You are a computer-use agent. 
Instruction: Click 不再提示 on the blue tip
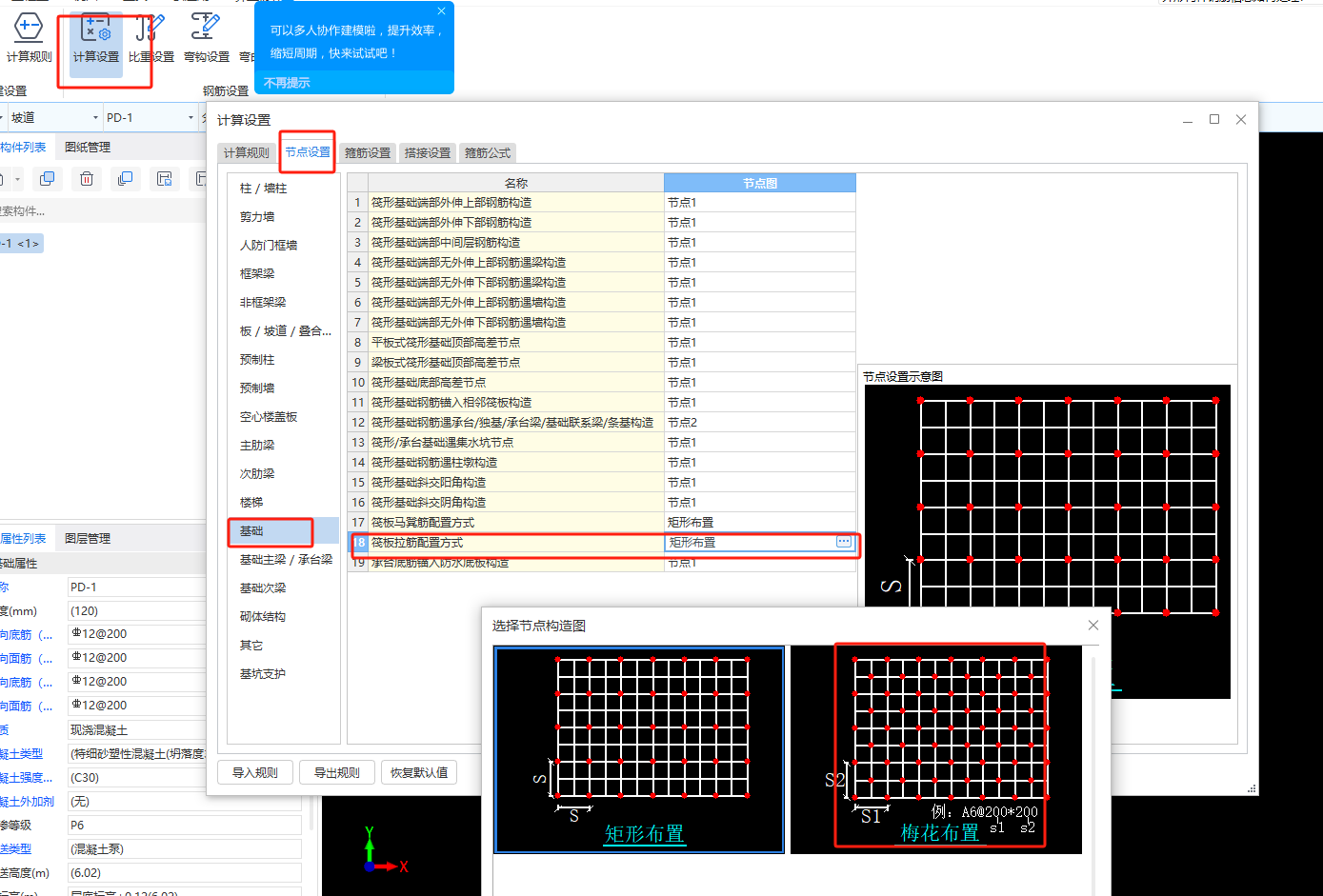coord(287,83)
